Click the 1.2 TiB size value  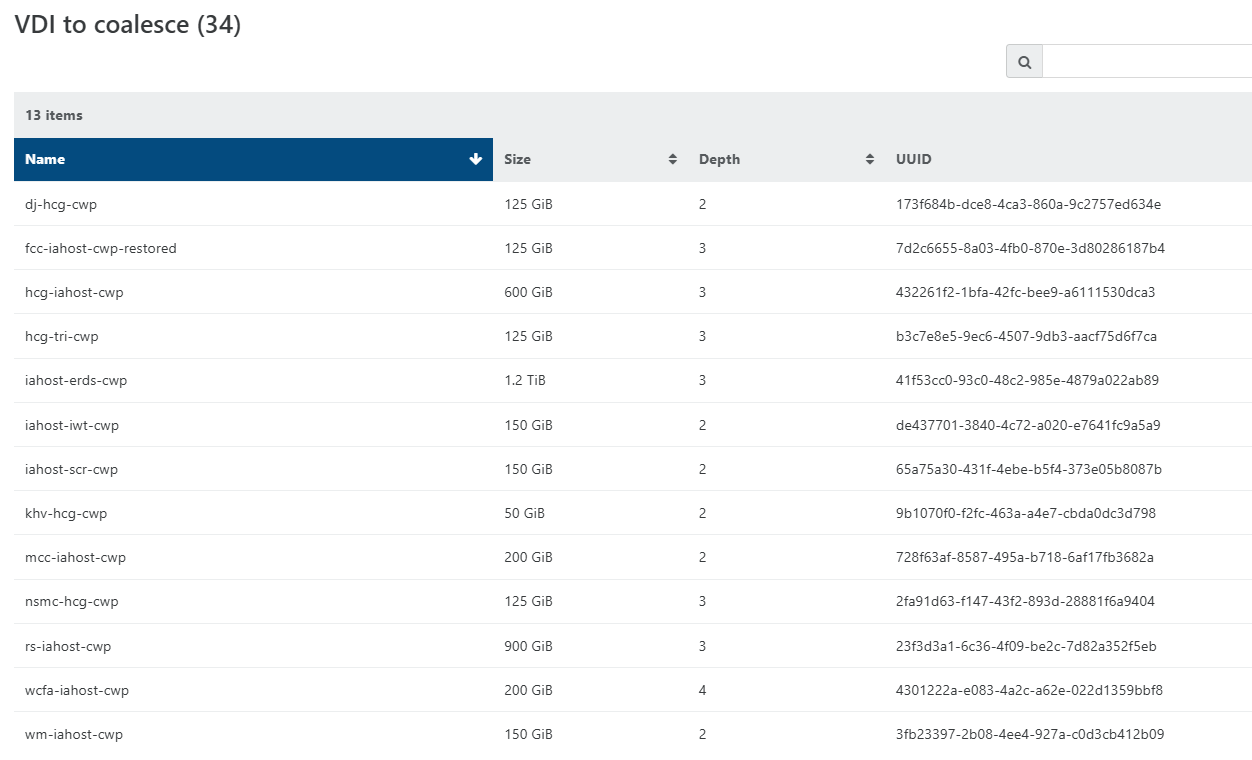[525, 380]
